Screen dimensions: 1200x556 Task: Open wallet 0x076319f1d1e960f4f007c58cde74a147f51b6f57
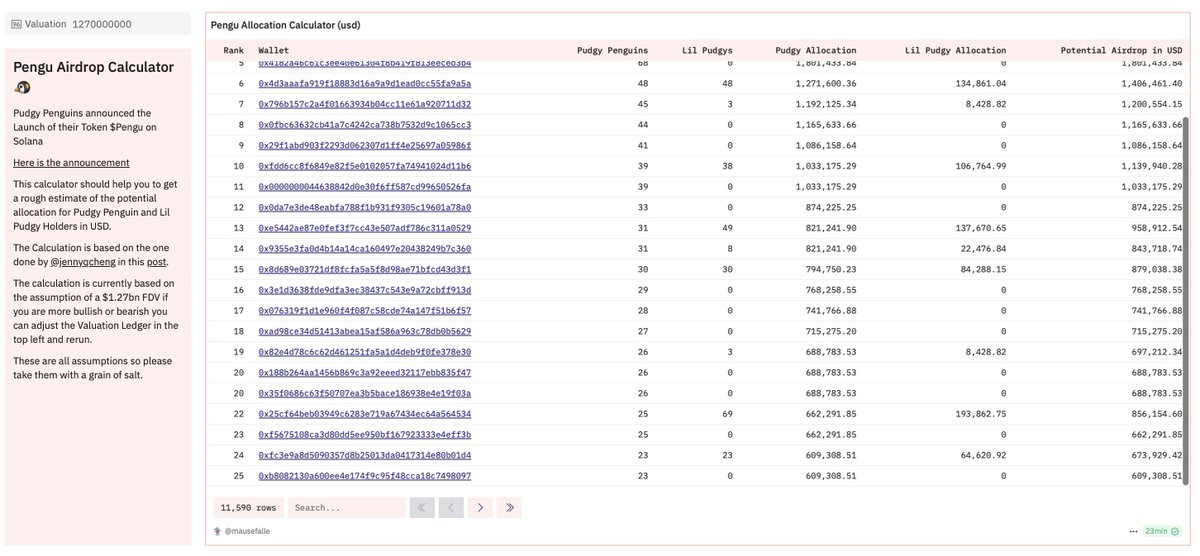(x=364, y=311)
